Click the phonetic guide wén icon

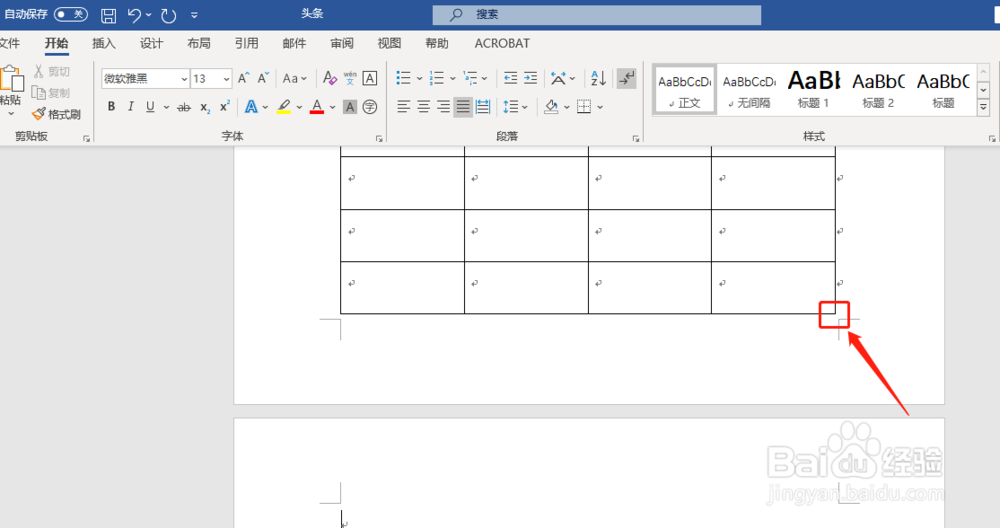coord(350,78)
